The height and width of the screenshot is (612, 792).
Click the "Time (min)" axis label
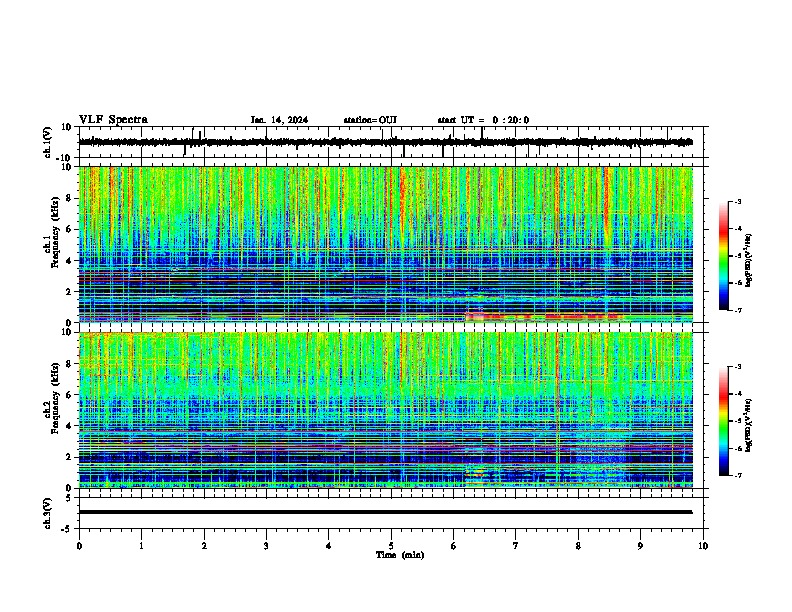pos(400,555)
